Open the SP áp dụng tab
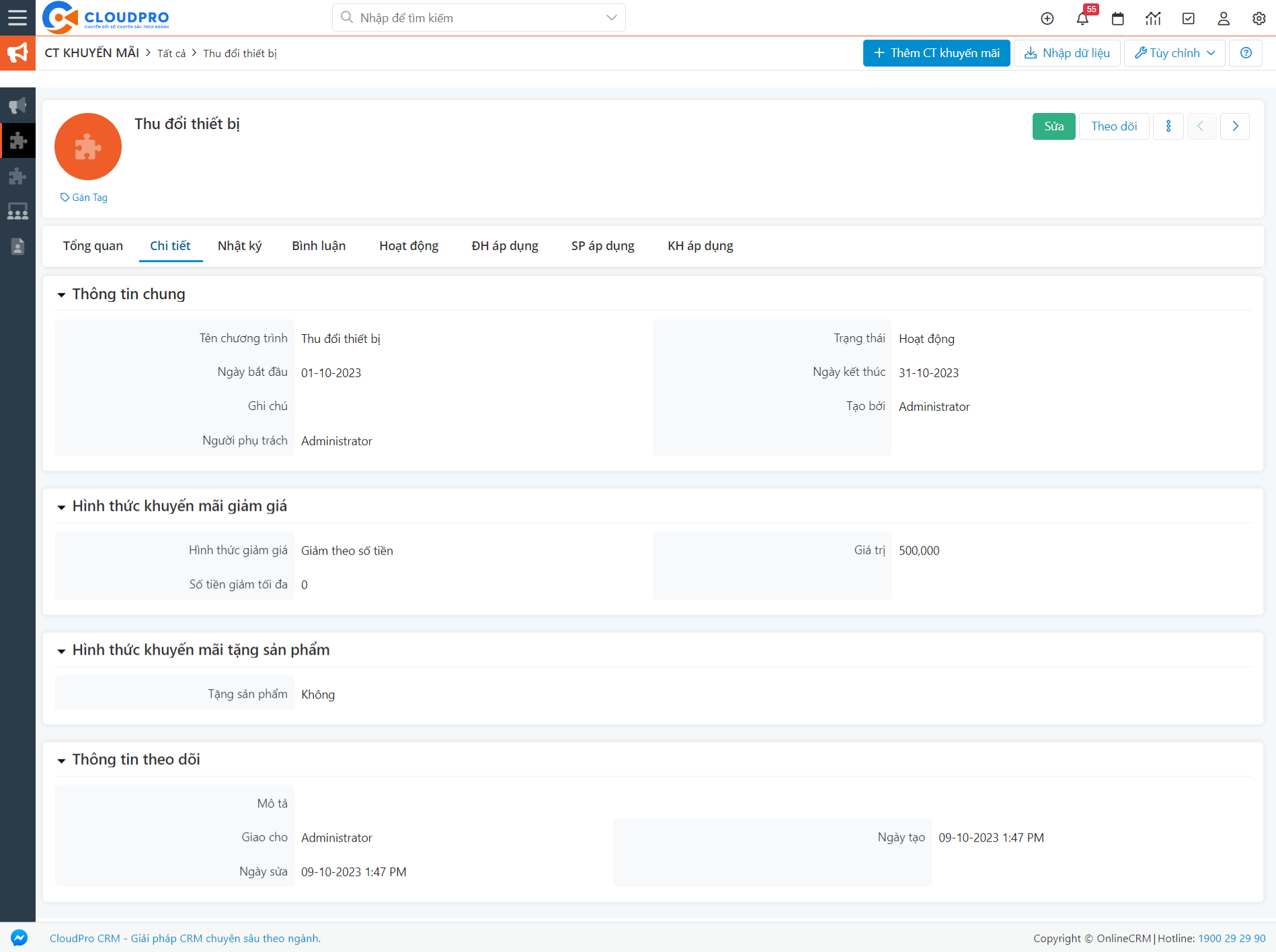1276x952 pixels. click(603, 246)
